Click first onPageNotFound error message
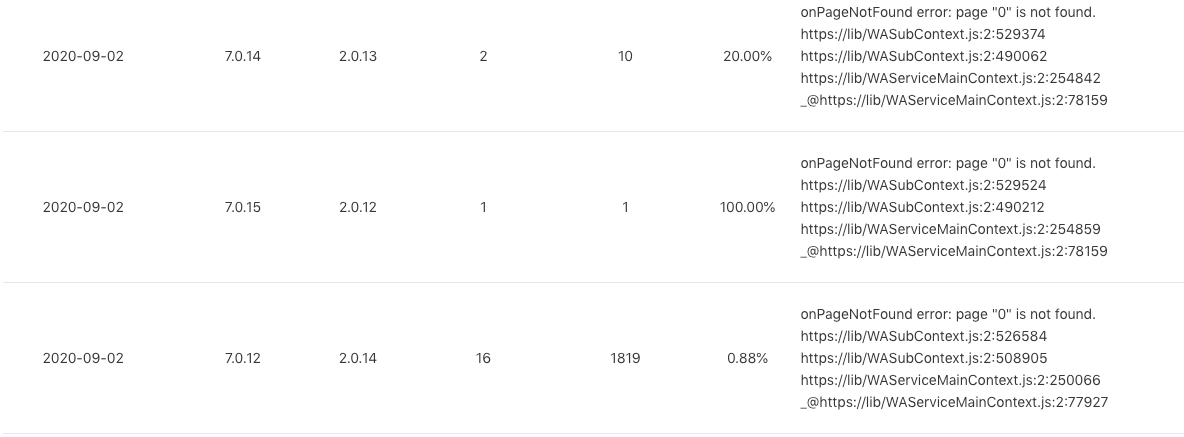The image size is (1184, 437). click(948, 12)
